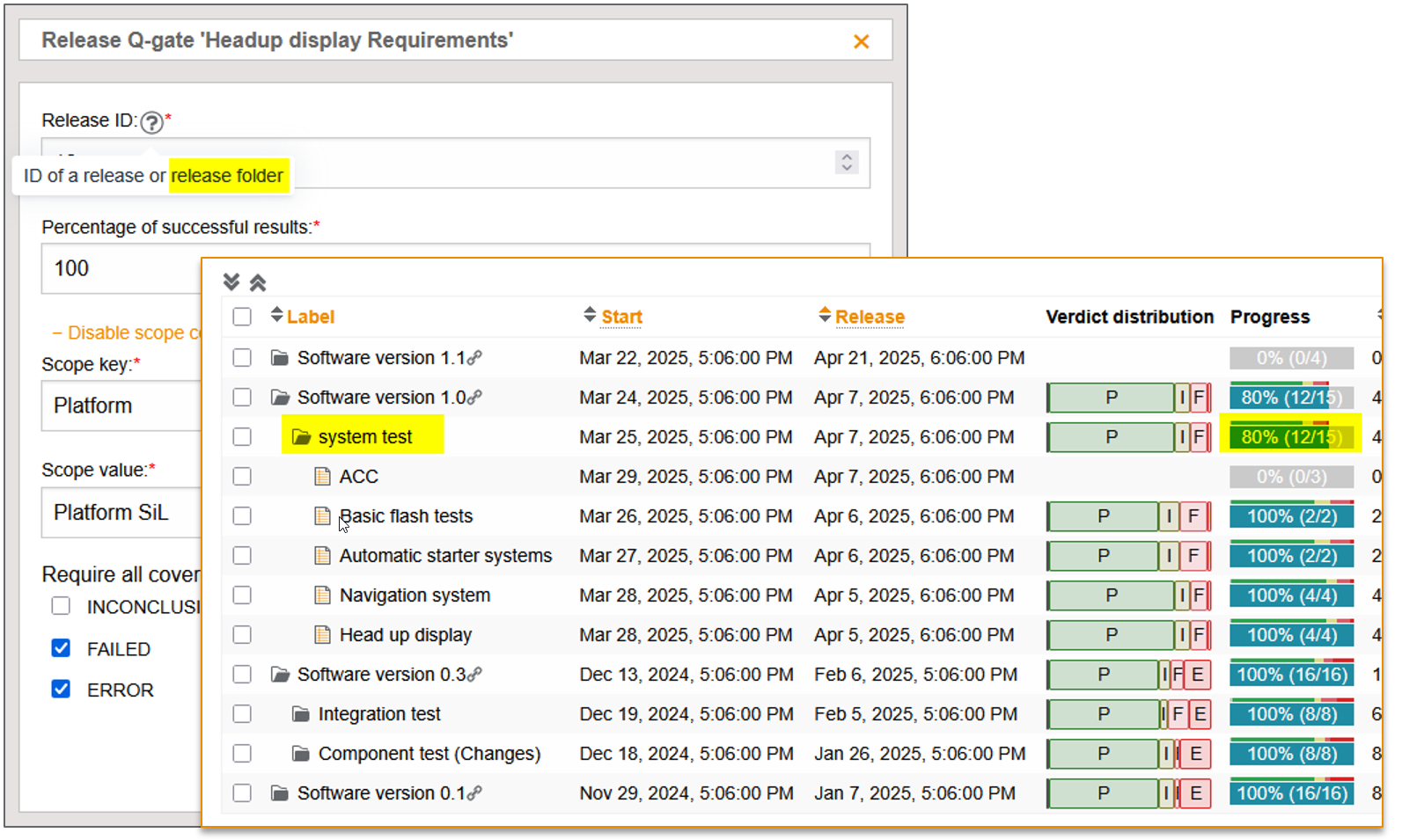
Task: Open the Basic flash tests release
Action: (406, 516)
